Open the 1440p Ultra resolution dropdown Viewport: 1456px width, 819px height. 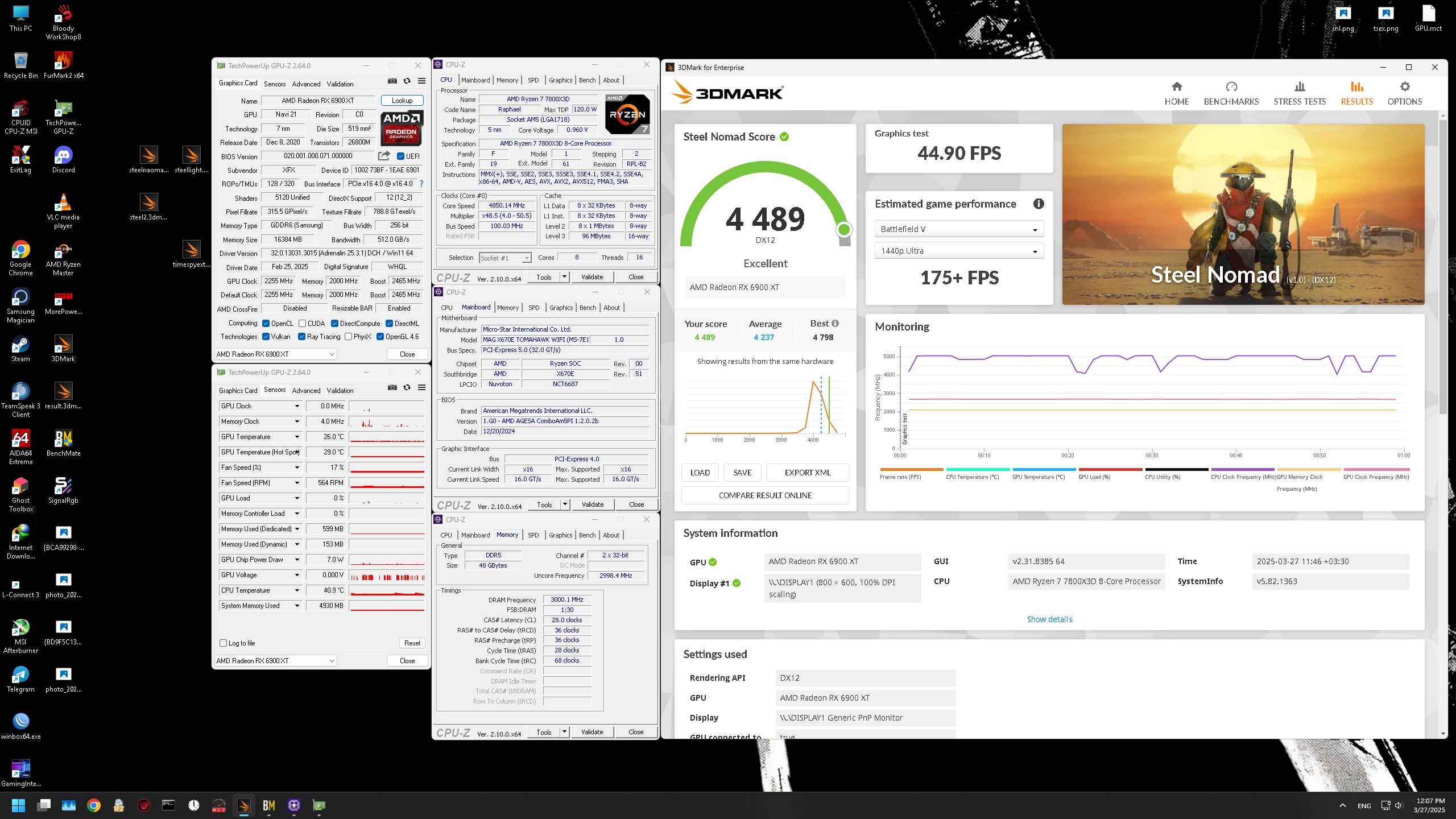tap(959, 251)
